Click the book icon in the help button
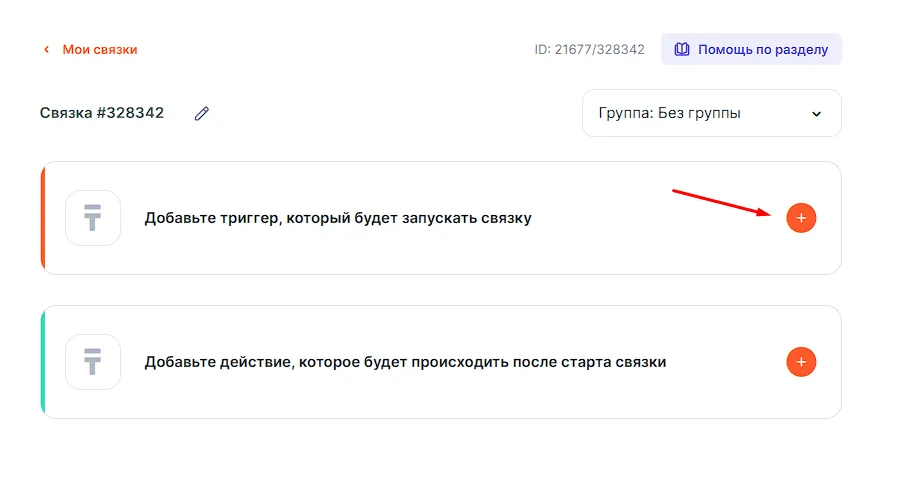The width and height of the screenshot is (899, 496). [682, 49]
